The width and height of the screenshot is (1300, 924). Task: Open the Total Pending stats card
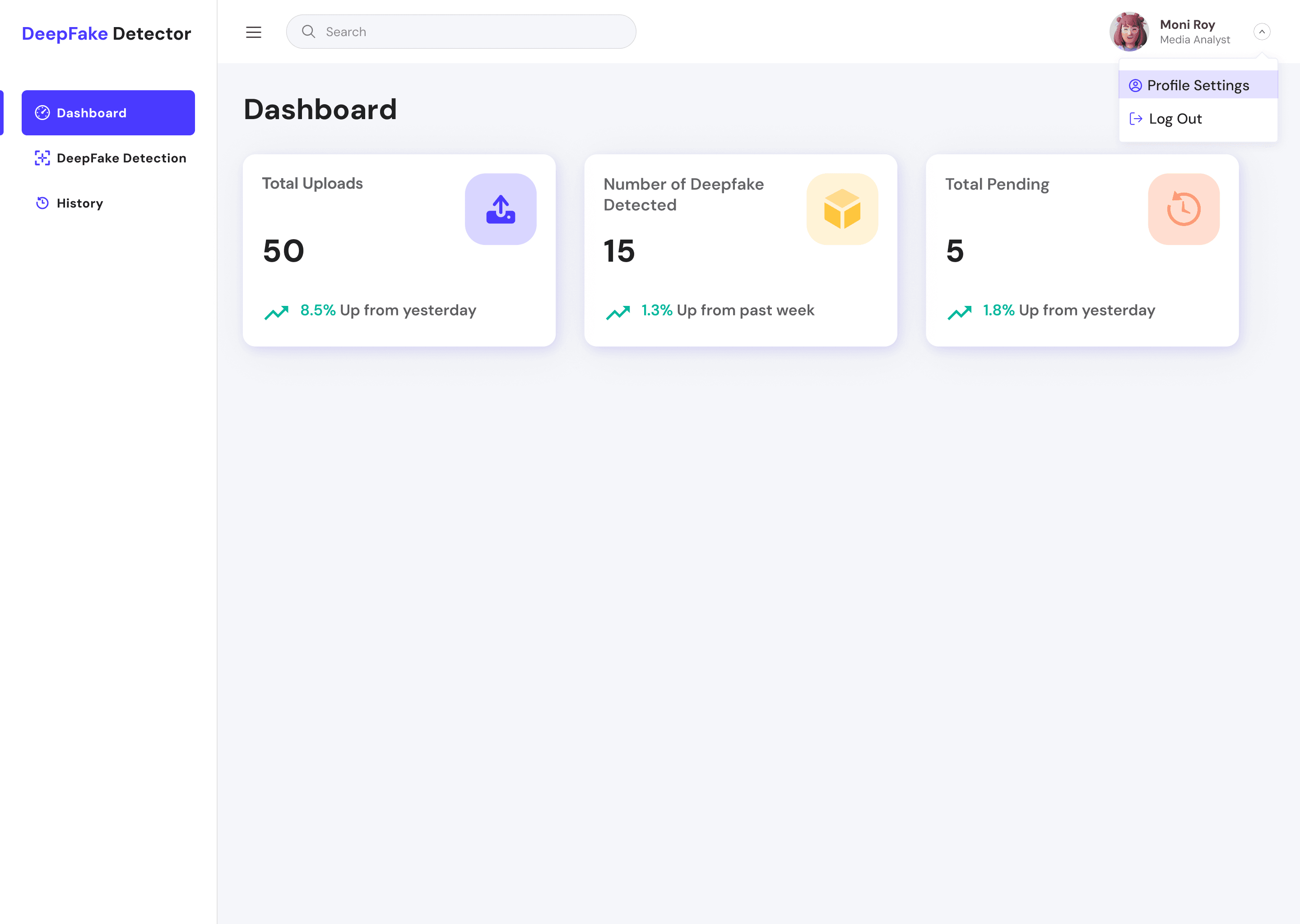[x=1082, y=250]
